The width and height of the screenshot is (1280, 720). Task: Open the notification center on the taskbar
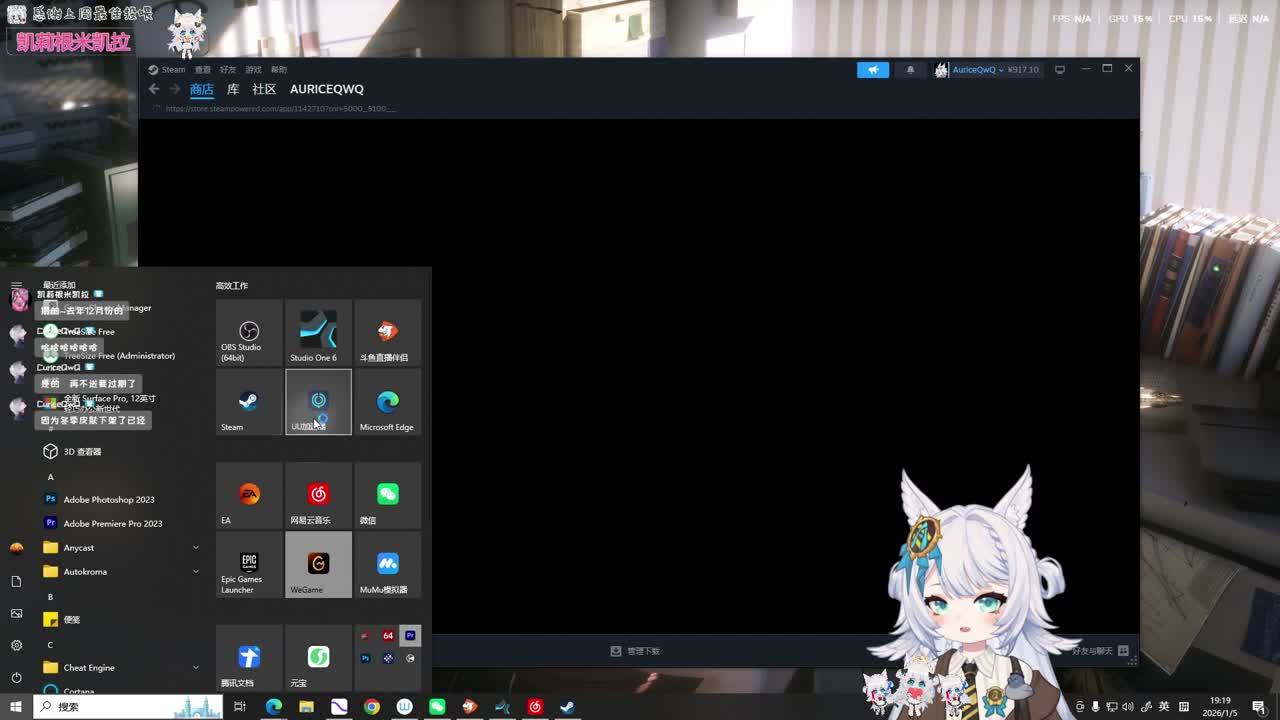tap(1259, 707)
